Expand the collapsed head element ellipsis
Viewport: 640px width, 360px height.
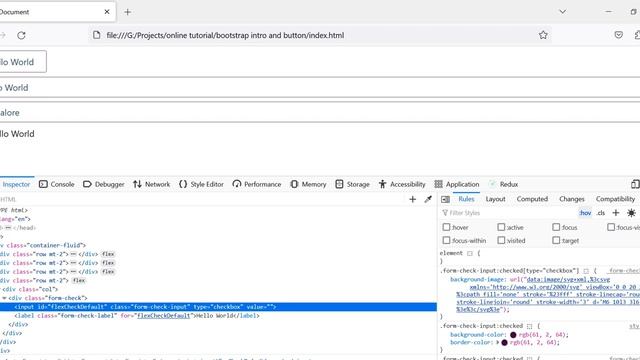click(x=8, y=228)
